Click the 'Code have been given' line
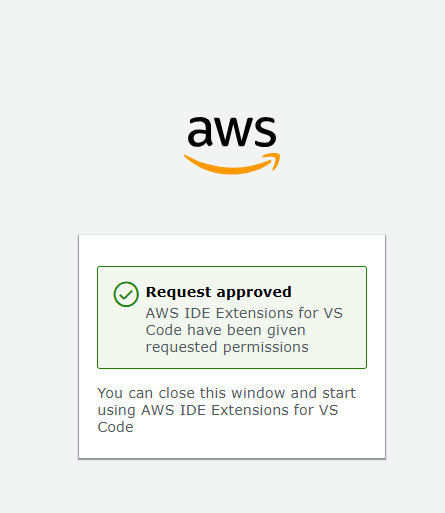 coord(226,330)
